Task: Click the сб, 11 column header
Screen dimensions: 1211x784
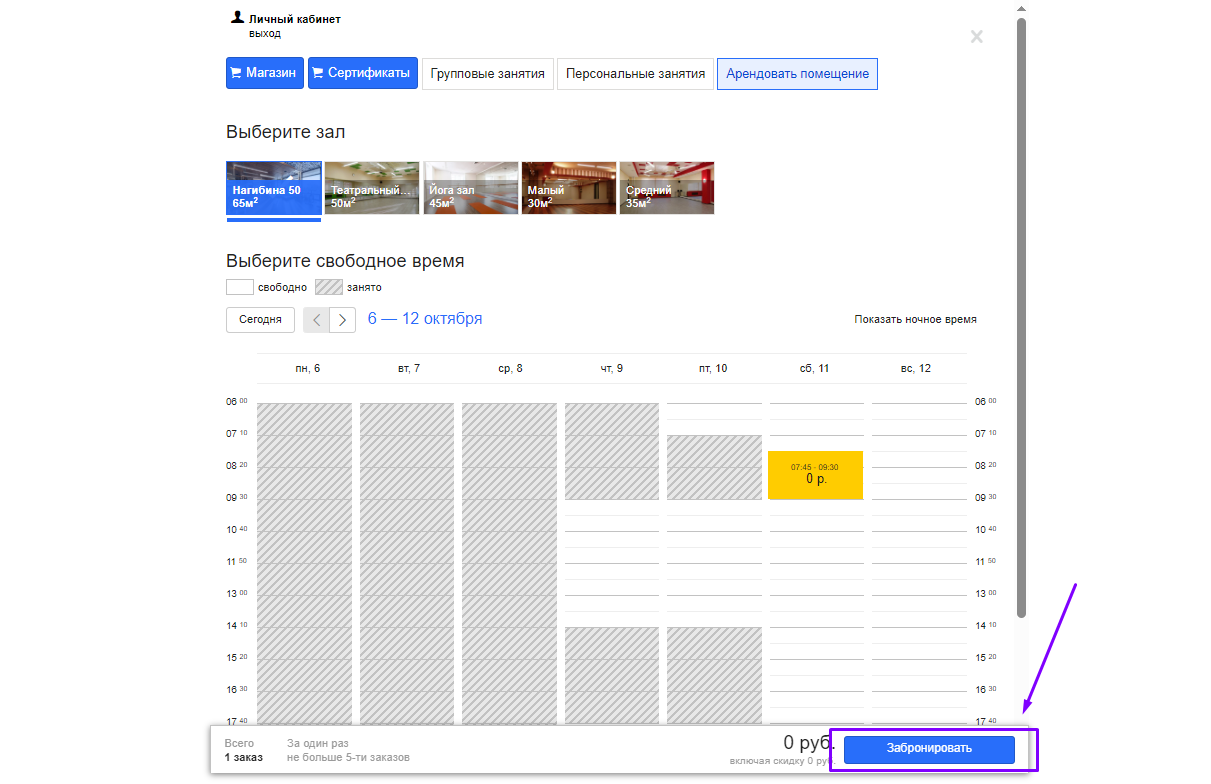Action: pos(815,368)
